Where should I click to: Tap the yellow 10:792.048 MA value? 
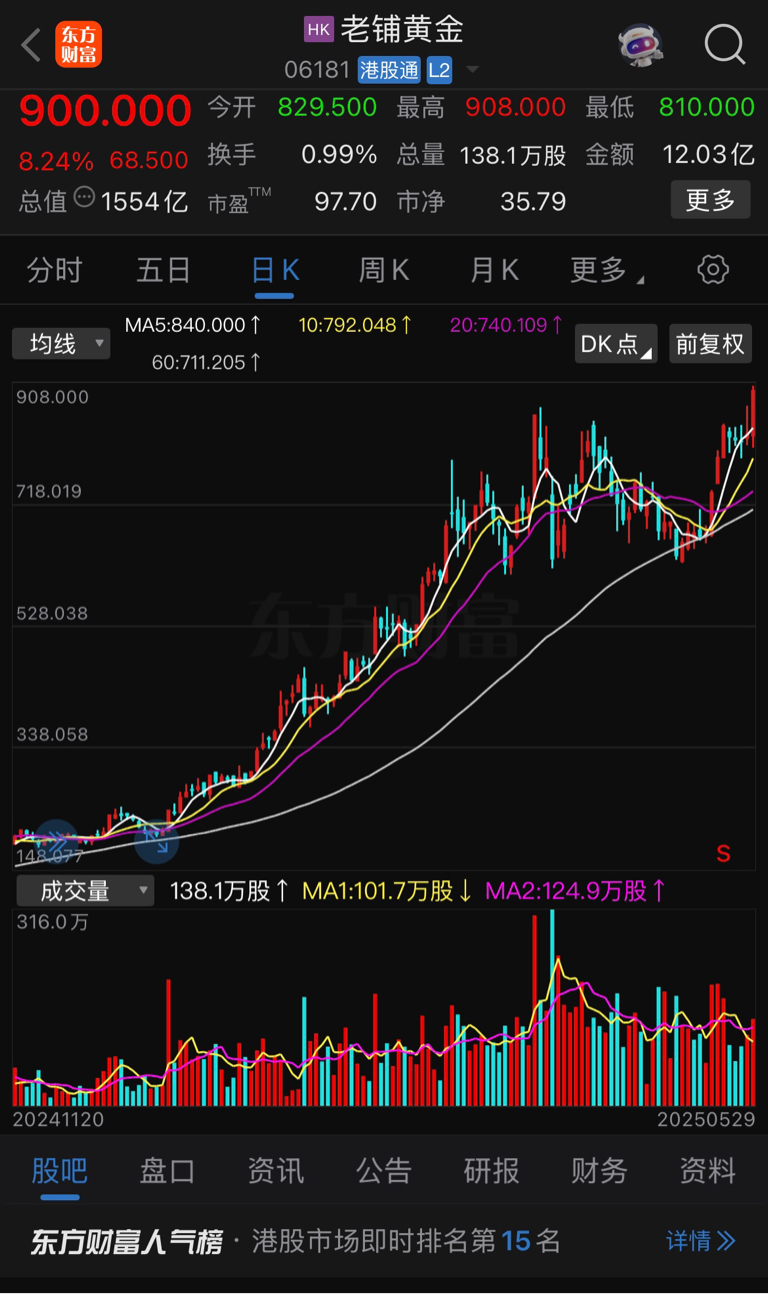pyautogui.click(x=356, y=325)
